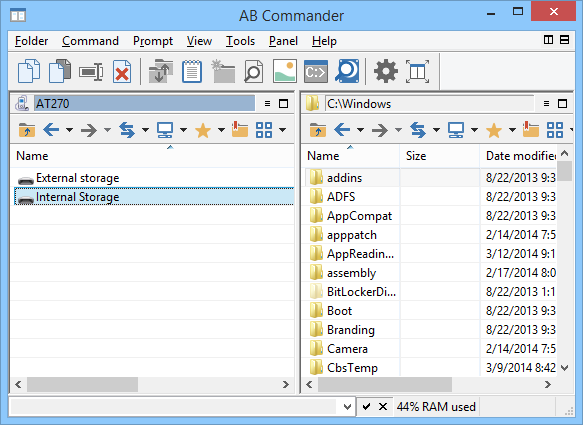The height and width of the screenshot is (425, 583).
Task: Open the image viewer toolbar icon
Action: [x=285, y=71]
